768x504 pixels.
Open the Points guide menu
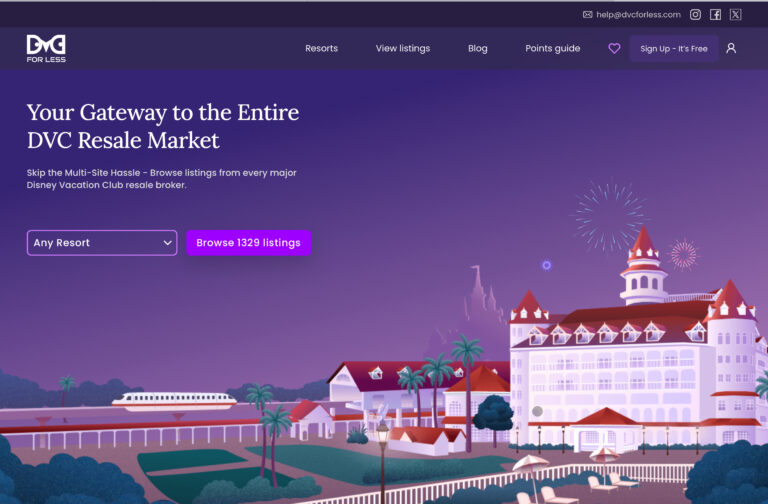(552, 48)
